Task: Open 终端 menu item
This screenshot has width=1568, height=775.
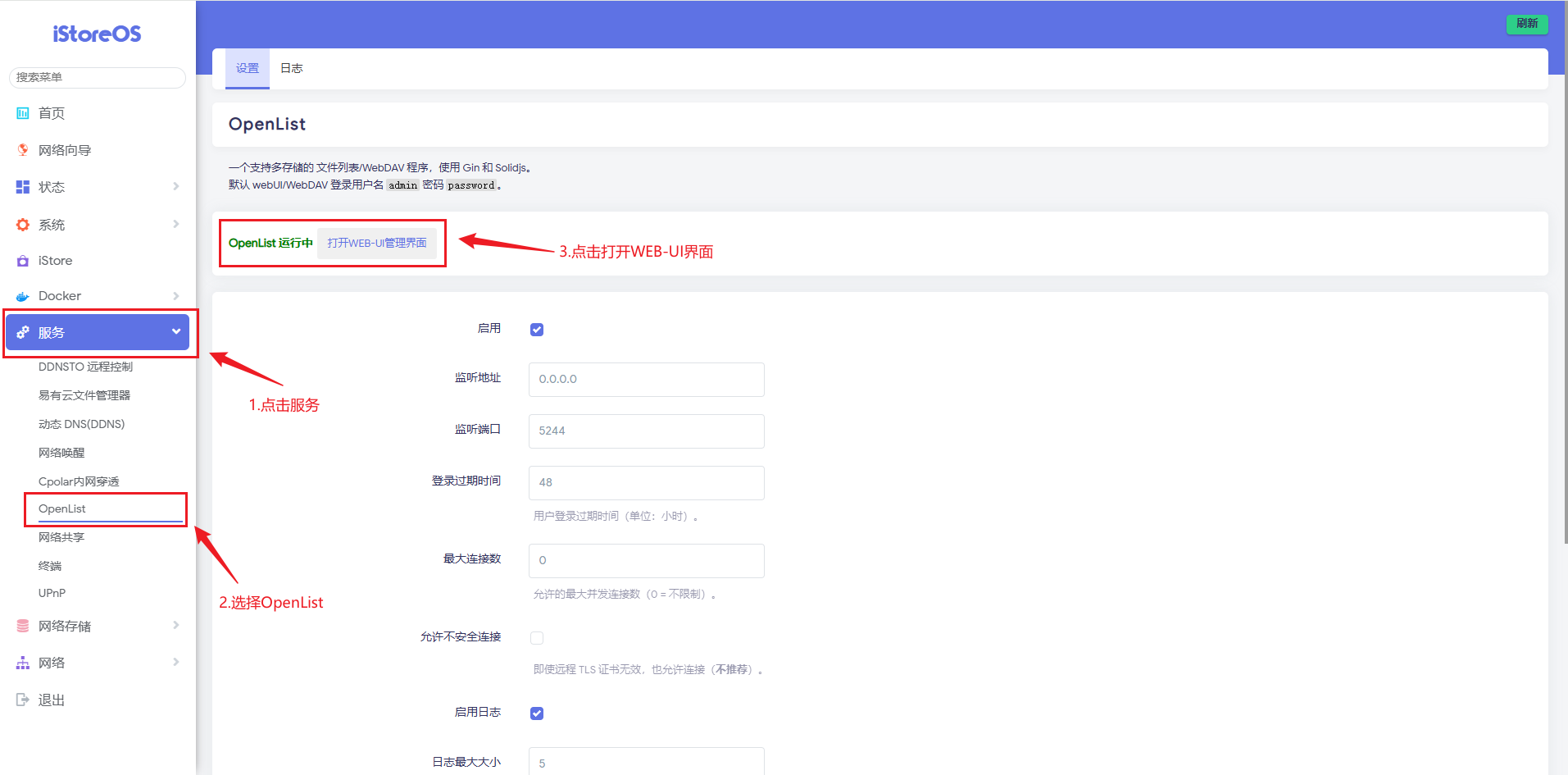Action: click(50, 566)
